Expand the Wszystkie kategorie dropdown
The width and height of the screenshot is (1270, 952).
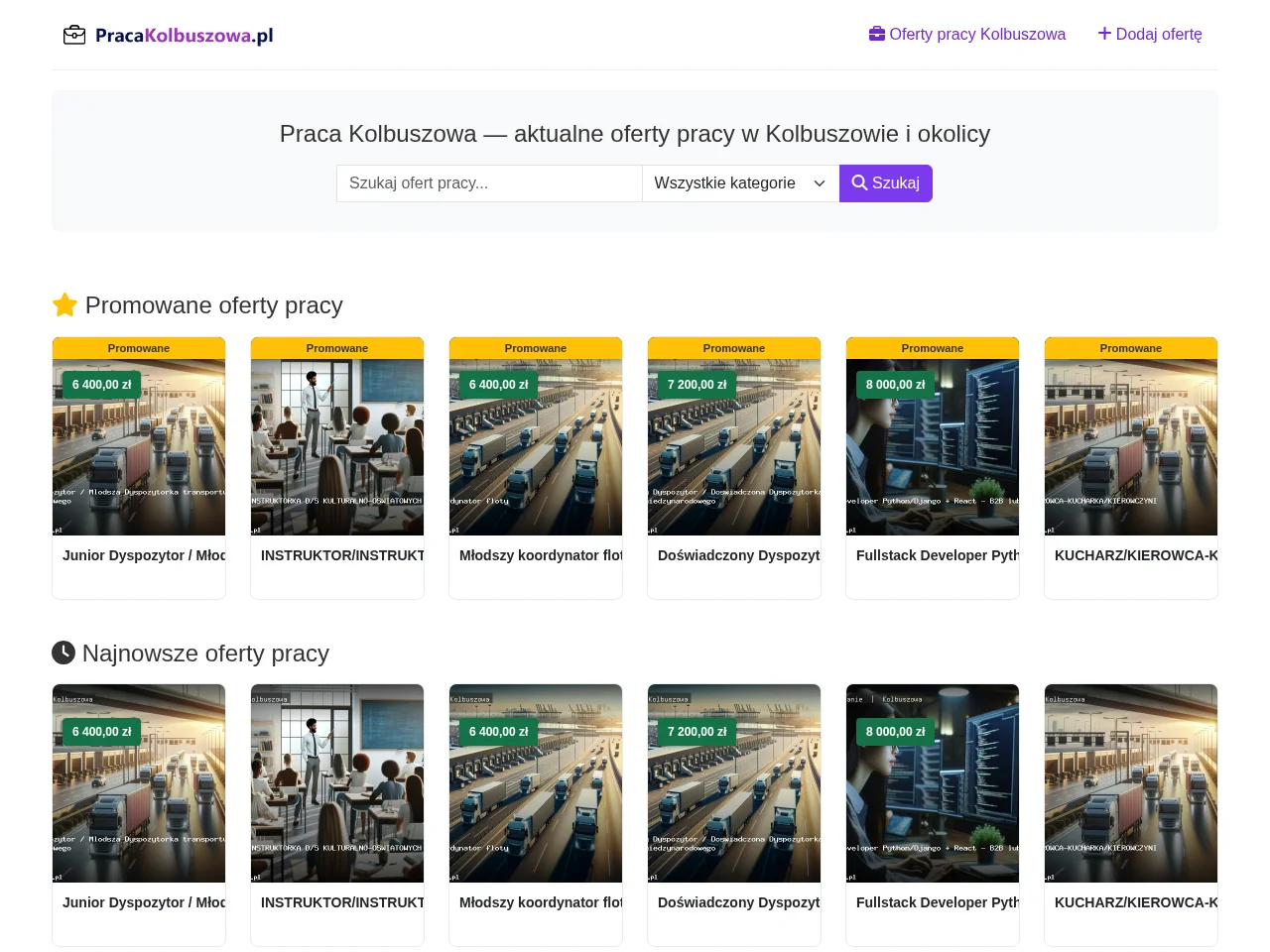tap(741, 183)
